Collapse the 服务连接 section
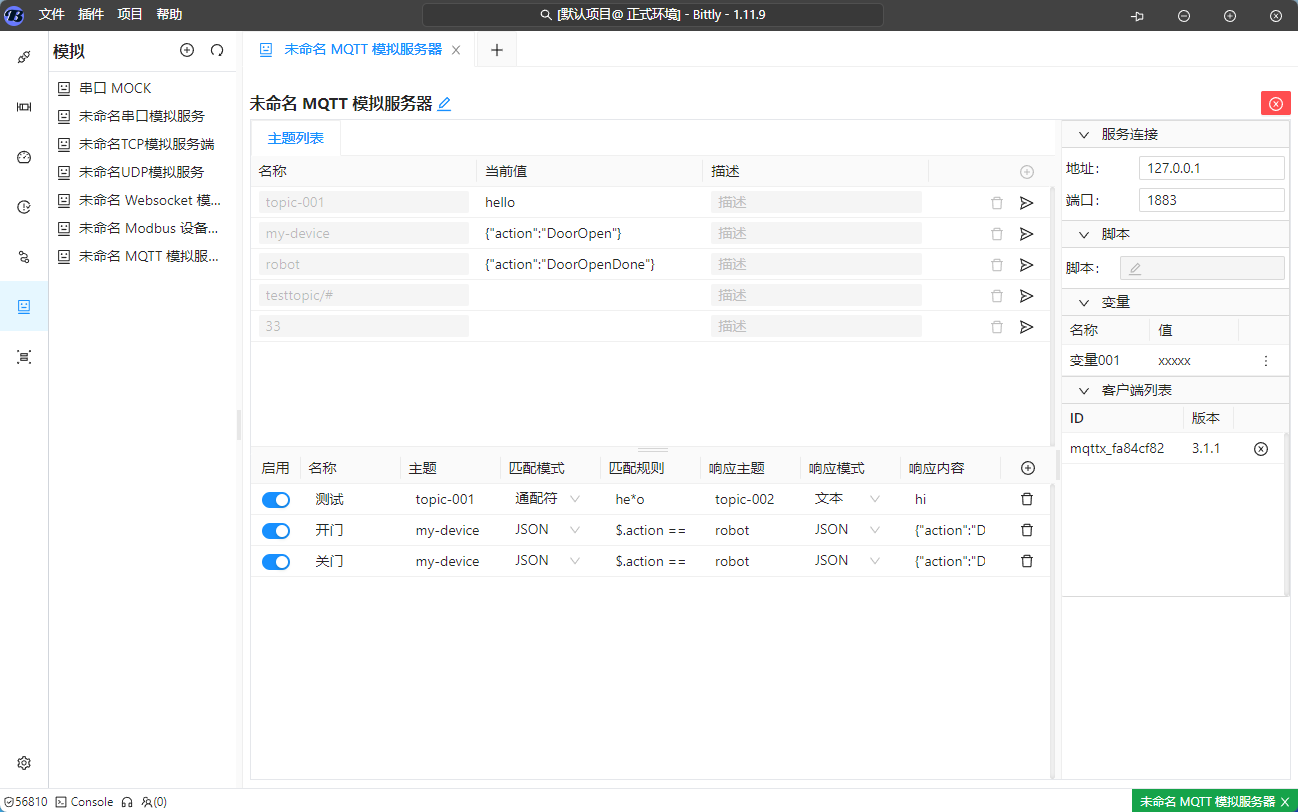Image resolution: width=1298 pixels, height=812 pixels. click(x=1083, y=134)
